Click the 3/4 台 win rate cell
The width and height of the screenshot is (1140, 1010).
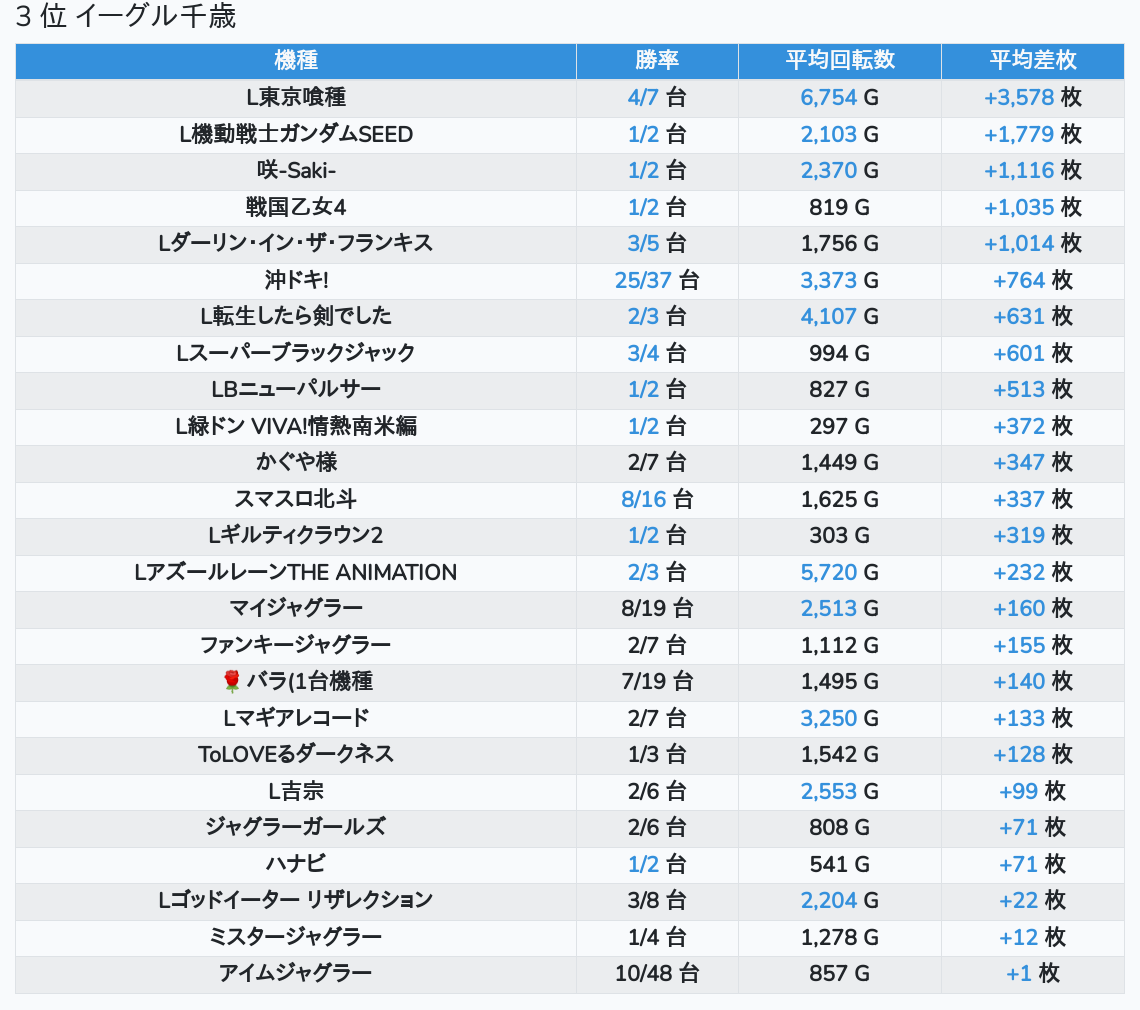(x=657, y=353)
